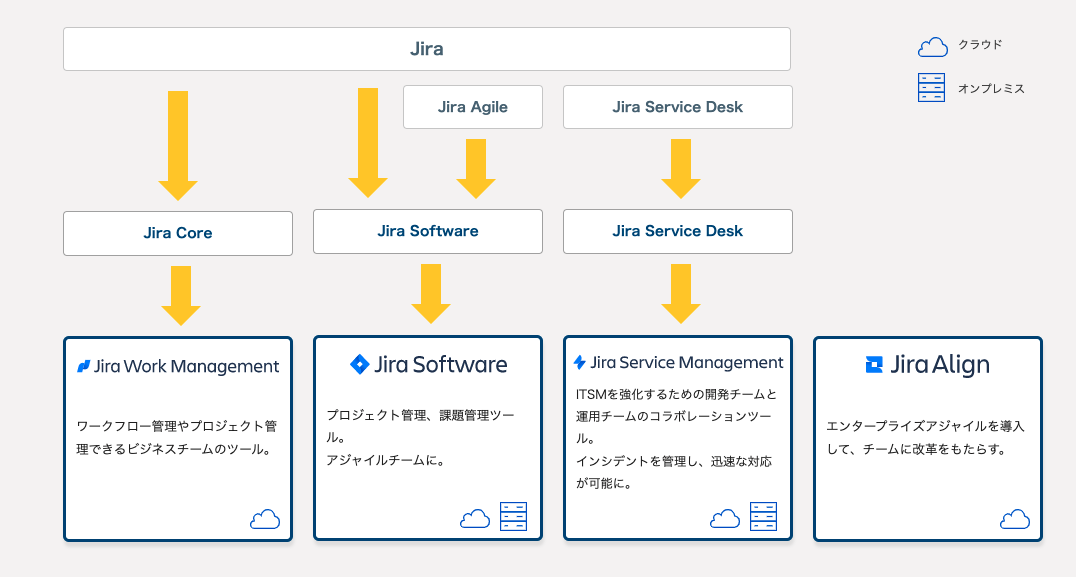Click the server icon in Jira Service Management card

pyautogui.click(x=763, y=517)
